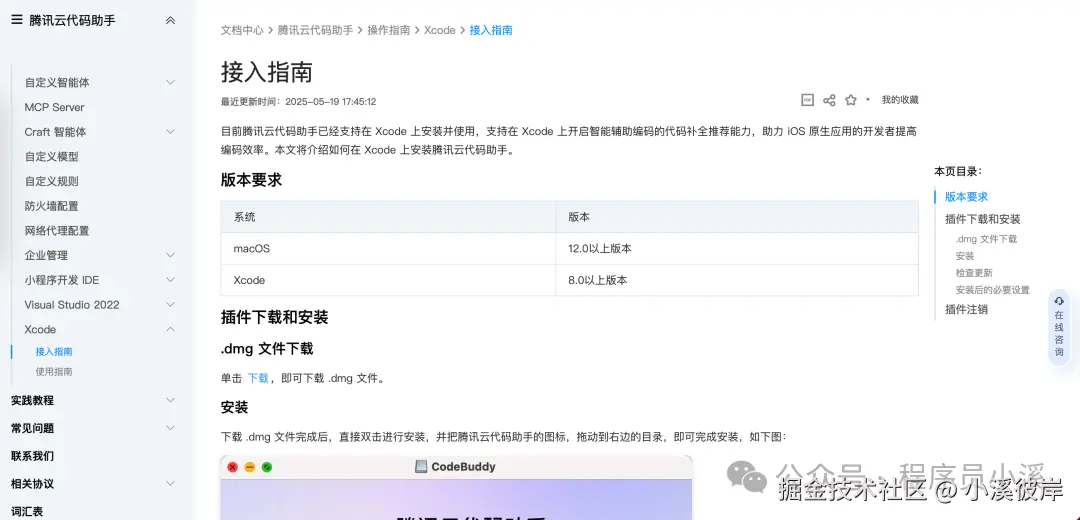Jump to 安装 in page contents
Image resolution: width=1080 pixels, height=520 pixels.
pyautogui.click(x=965, y=256)
